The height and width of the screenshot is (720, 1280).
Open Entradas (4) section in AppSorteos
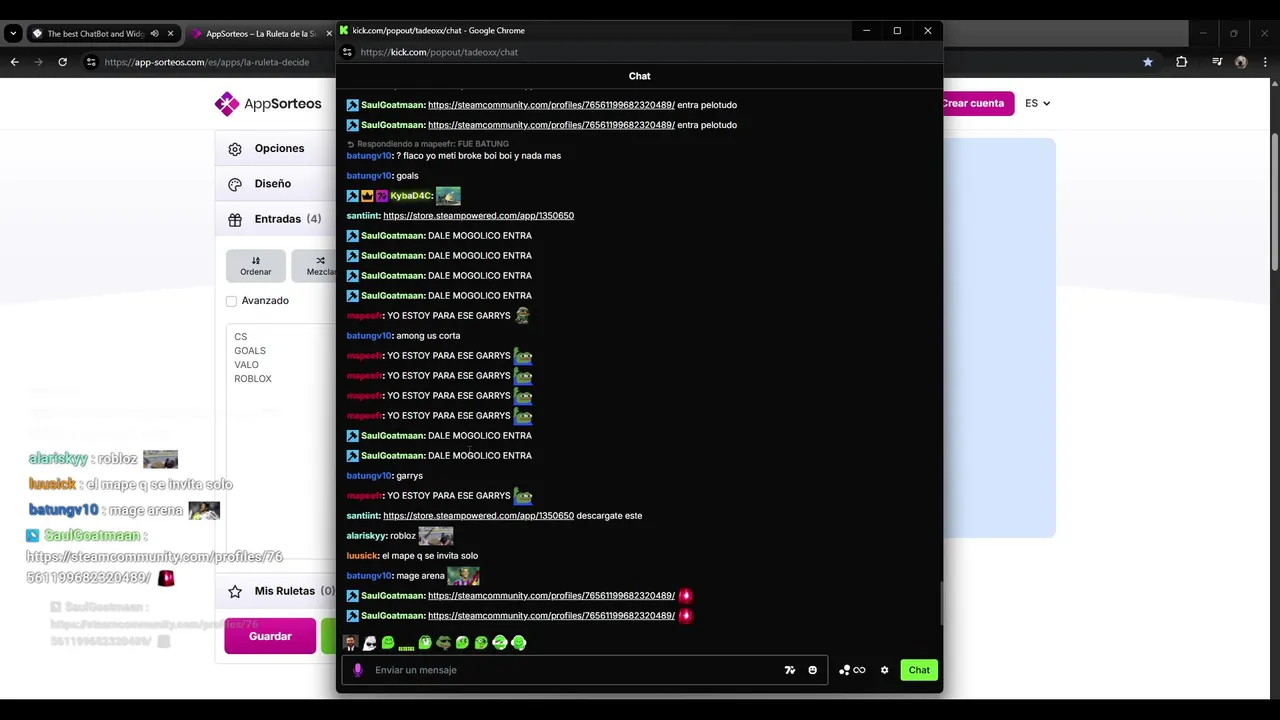287,218
